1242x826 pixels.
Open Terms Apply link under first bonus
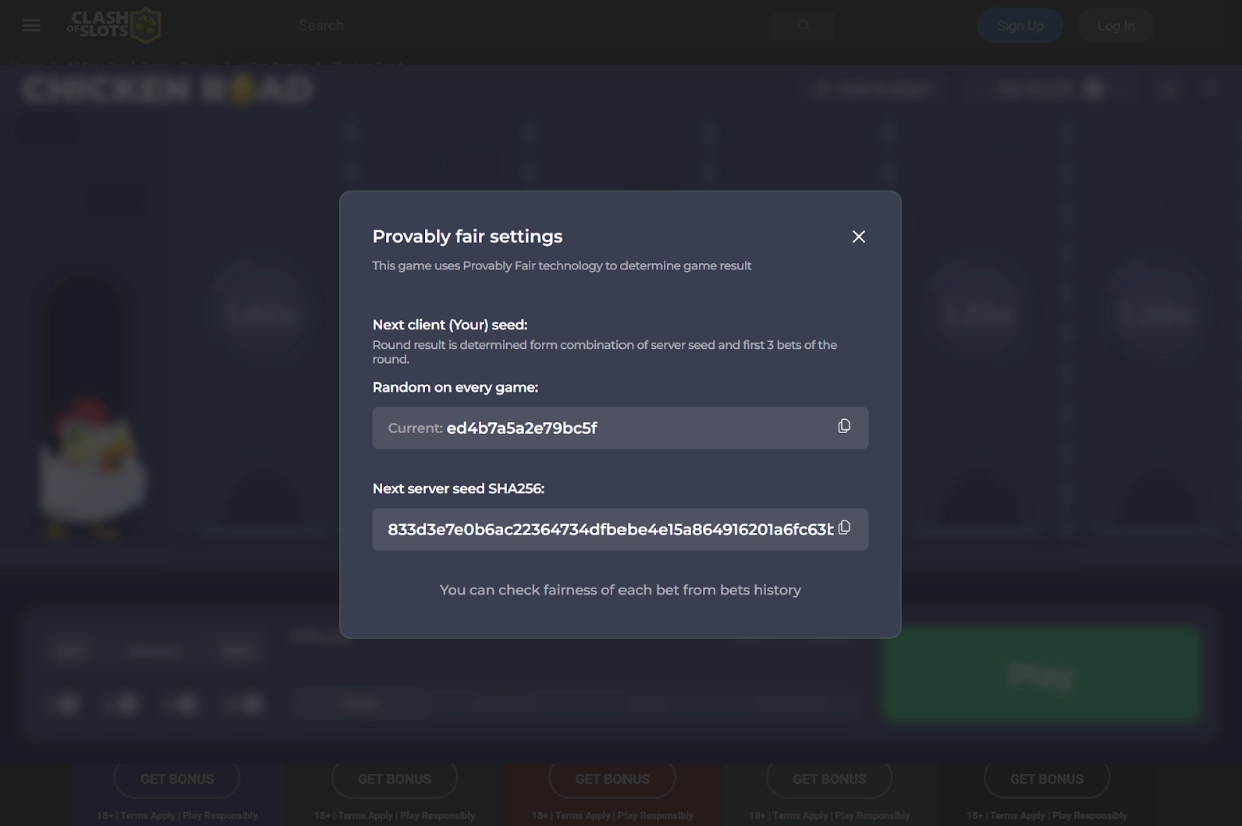click(148, 816)
